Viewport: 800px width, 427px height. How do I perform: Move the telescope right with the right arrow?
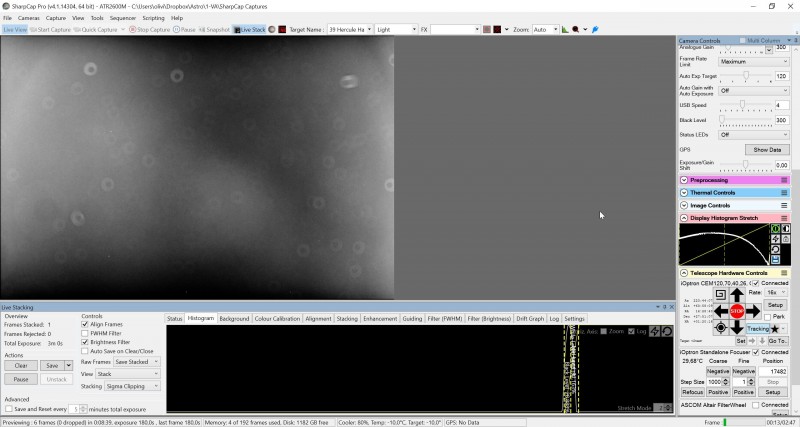pos(753,311)
